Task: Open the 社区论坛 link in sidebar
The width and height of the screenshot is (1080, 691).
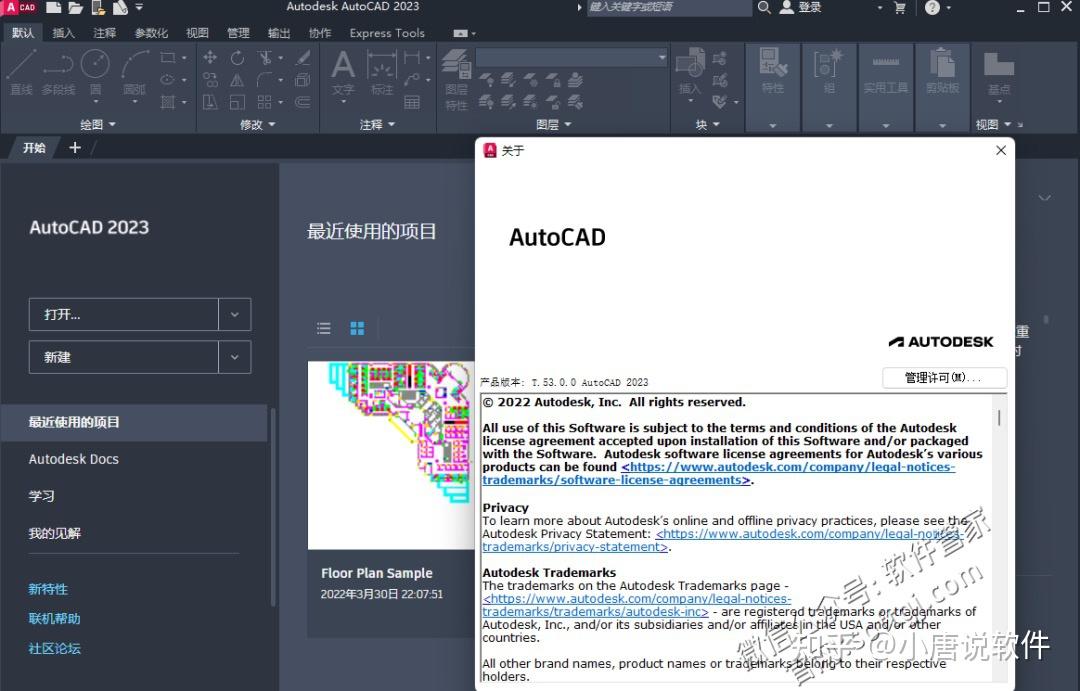Action: [x=54, y=648]
